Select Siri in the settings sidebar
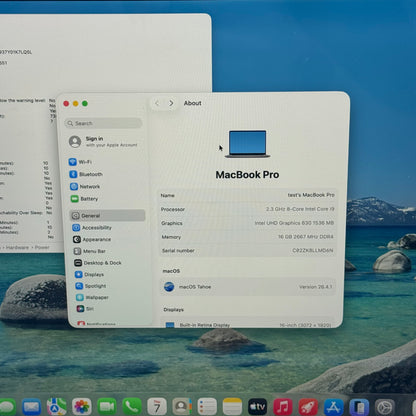 [x=85, y=309]
